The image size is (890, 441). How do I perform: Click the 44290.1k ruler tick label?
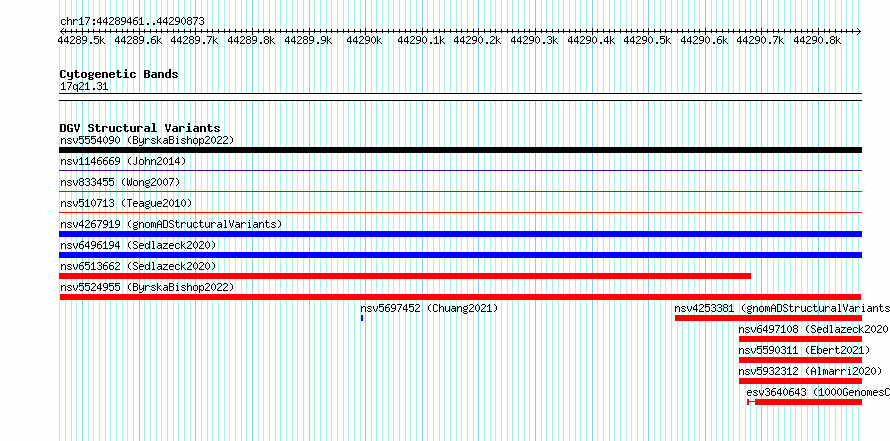pyautogui.click(x=421, y=40)
